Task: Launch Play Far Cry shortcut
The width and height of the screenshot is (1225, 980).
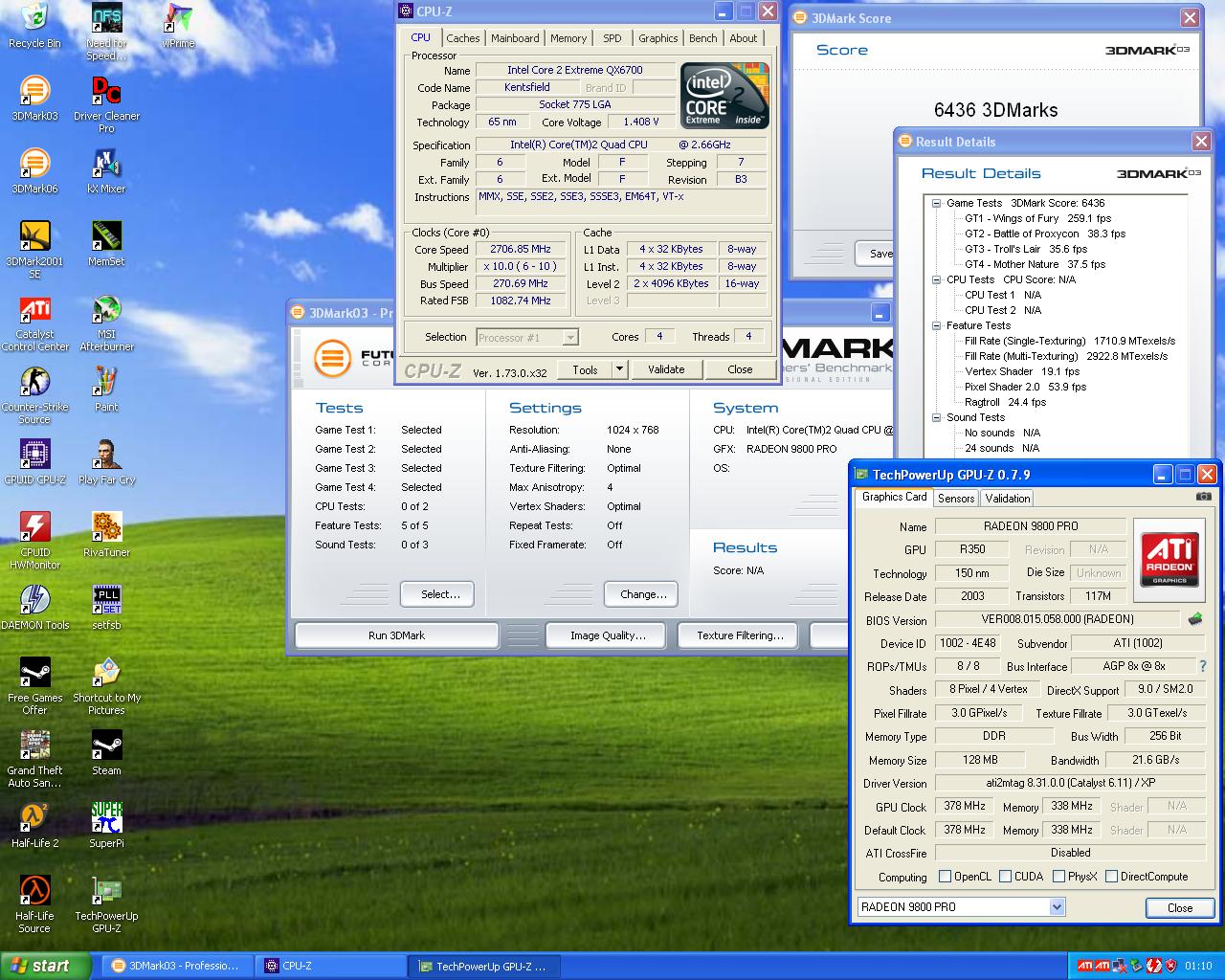Action: (x=106, y=462)
